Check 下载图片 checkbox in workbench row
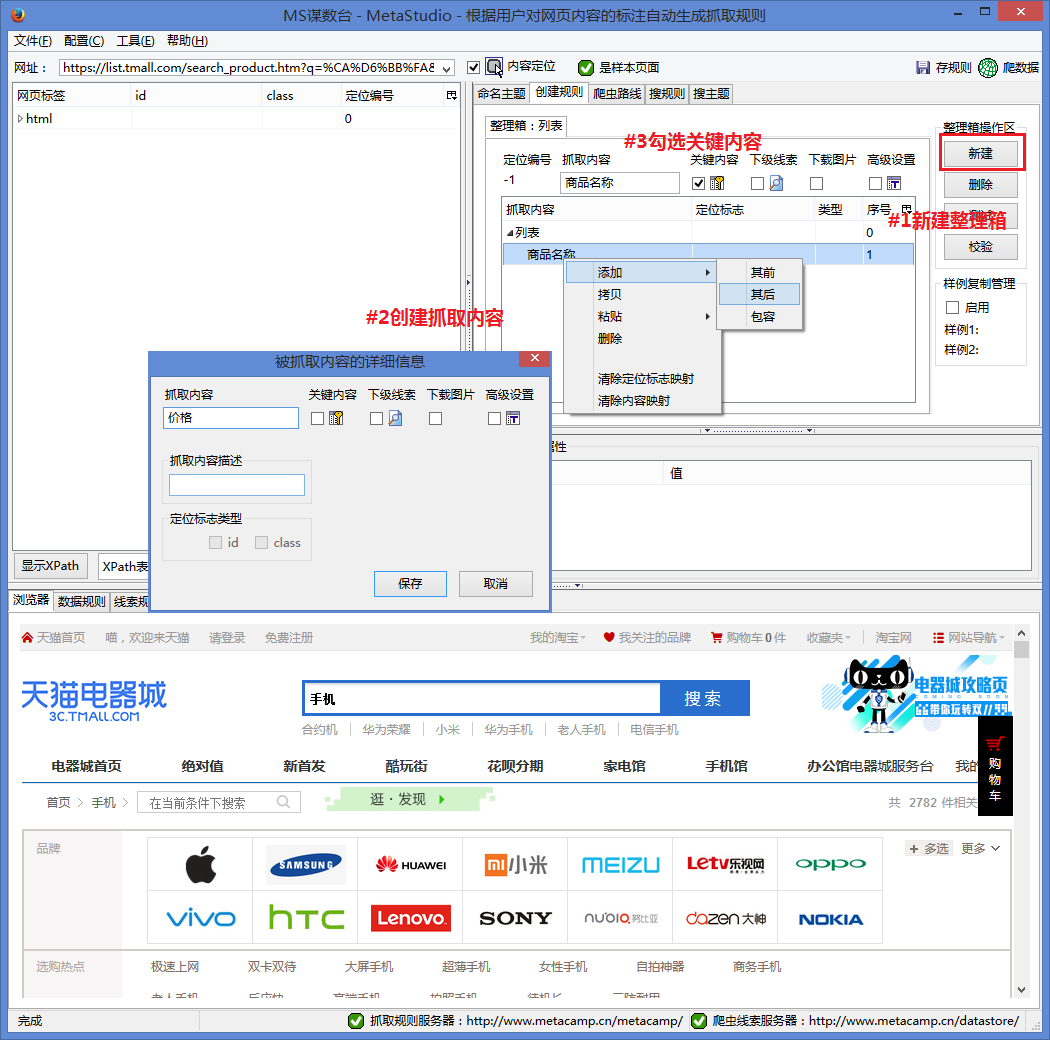The image size is (1050, 1040). pos(816,183)
